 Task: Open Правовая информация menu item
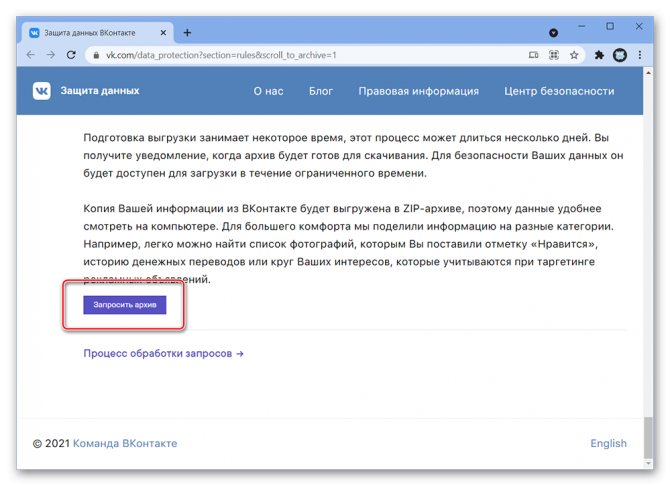(418, 91)
